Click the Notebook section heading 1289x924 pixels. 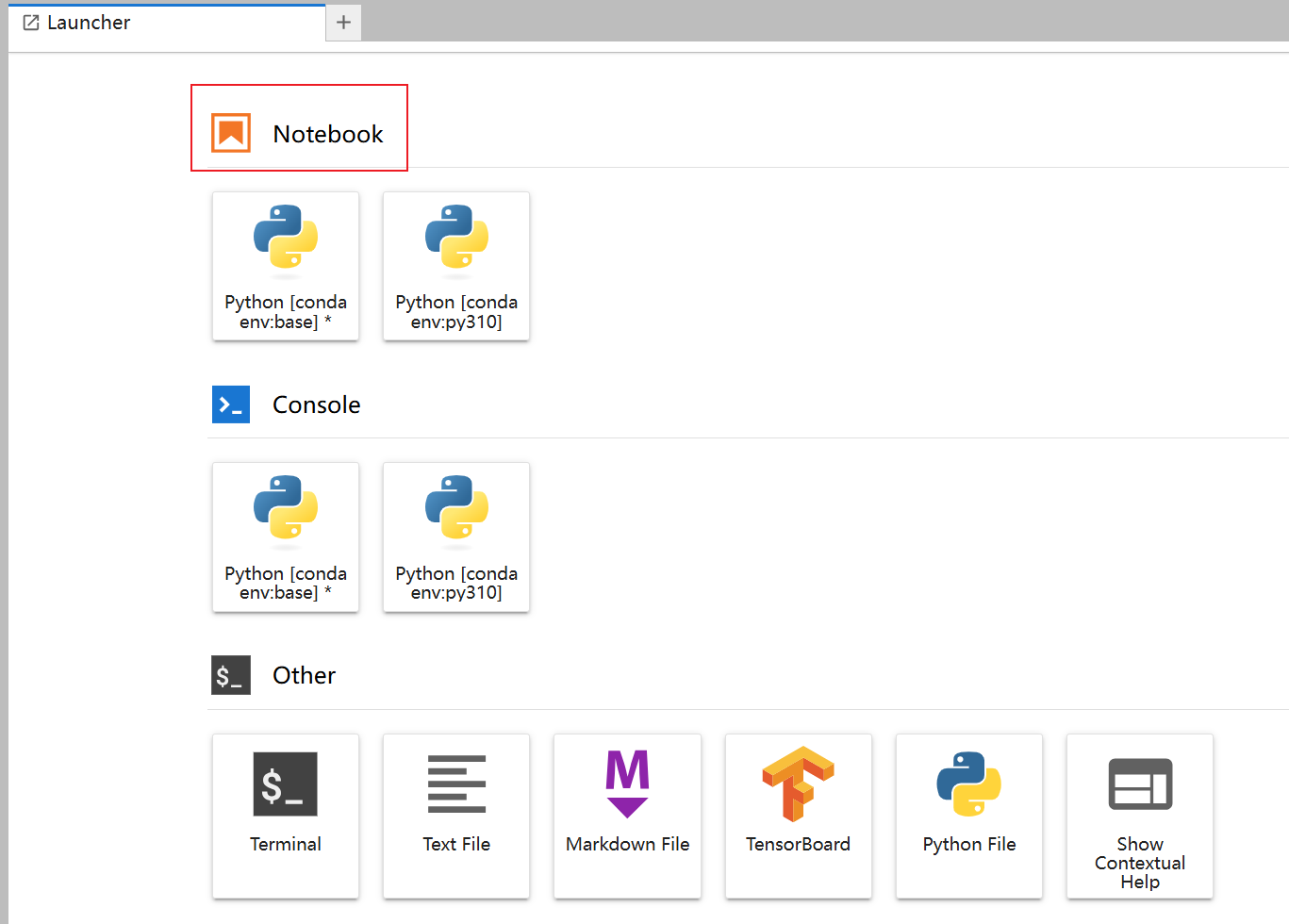click(x=328, y=134)
